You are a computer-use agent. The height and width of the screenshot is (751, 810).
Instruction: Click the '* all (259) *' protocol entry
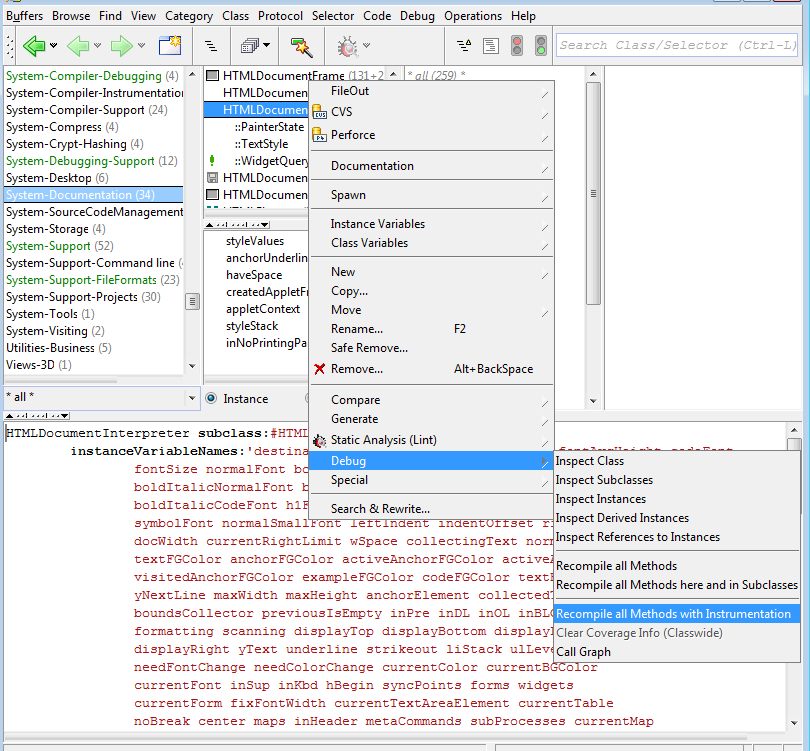[x=437, y=75]
